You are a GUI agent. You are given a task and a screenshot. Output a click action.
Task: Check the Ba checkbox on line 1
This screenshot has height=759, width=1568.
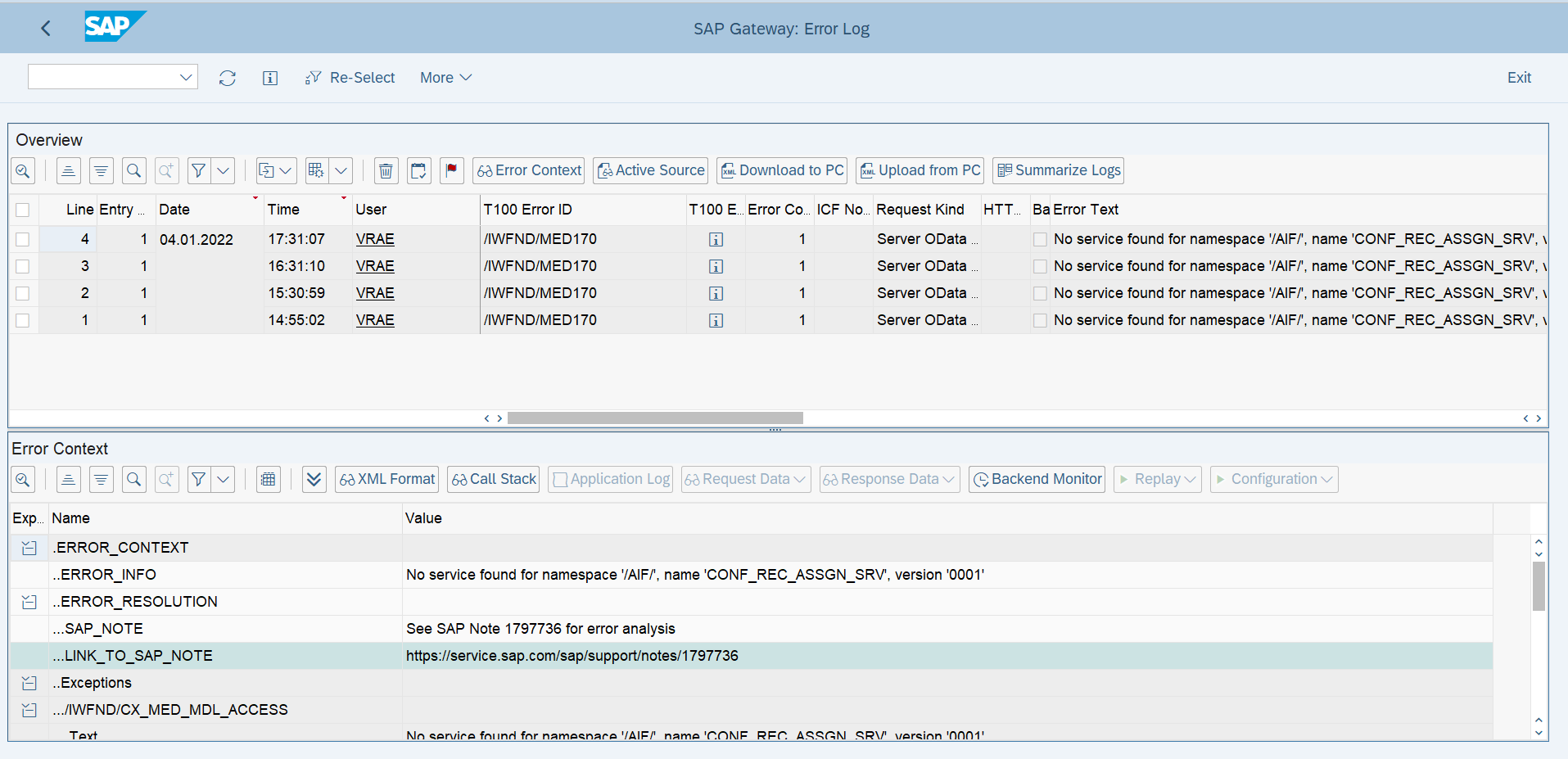(1039, 320)
